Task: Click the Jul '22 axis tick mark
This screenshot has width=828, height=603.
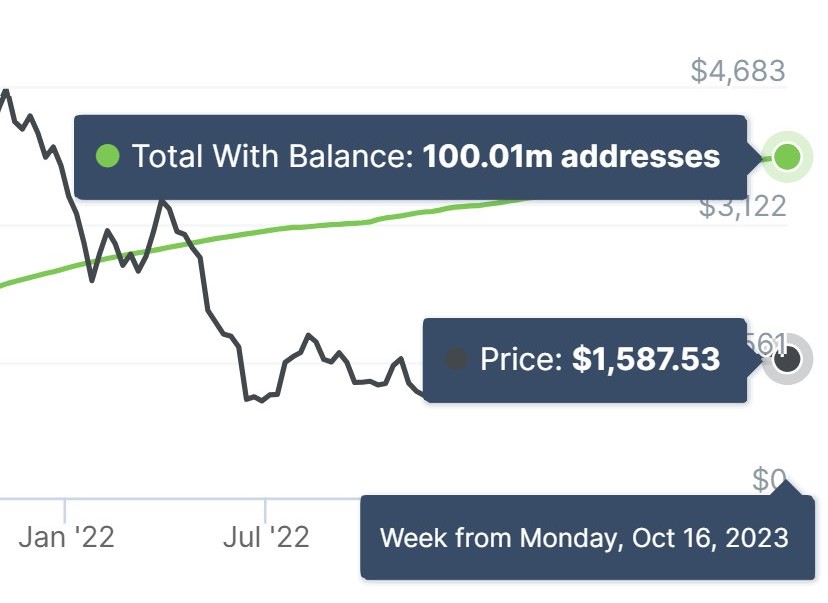Action: click(265, 508)
